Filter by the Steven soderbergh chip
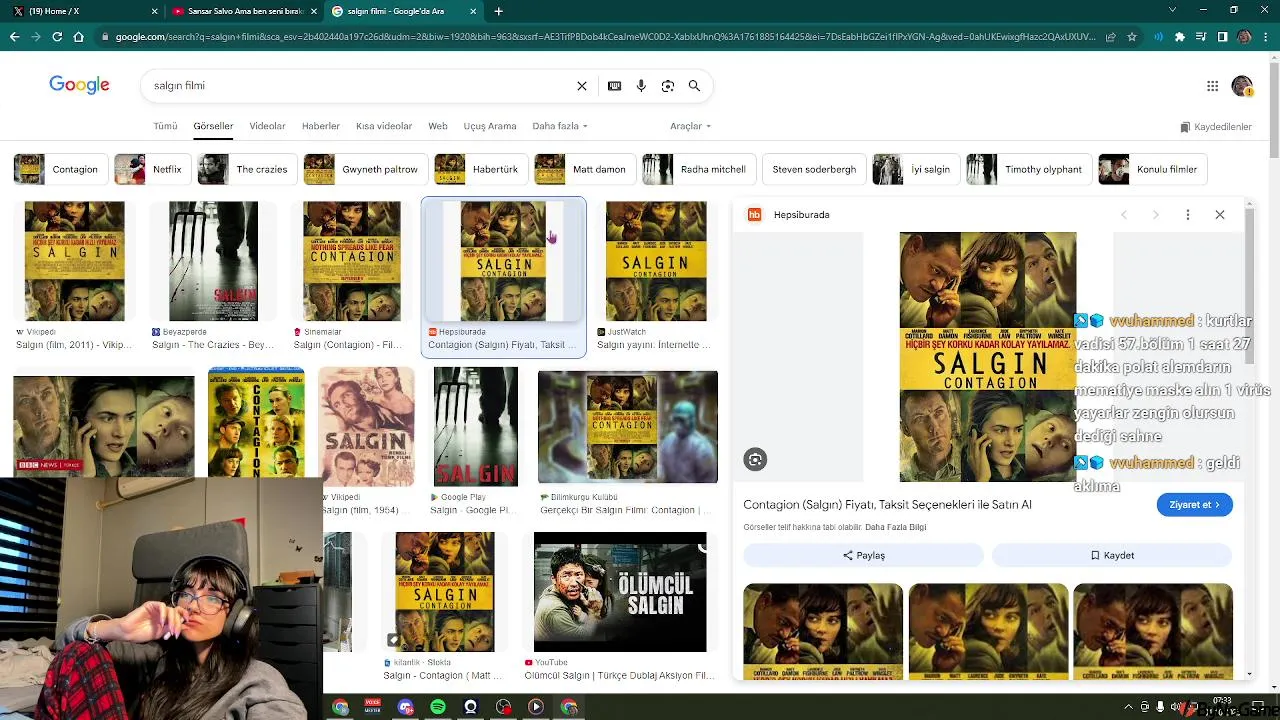This screenshot has height=720, width=1280. [814, 169]
